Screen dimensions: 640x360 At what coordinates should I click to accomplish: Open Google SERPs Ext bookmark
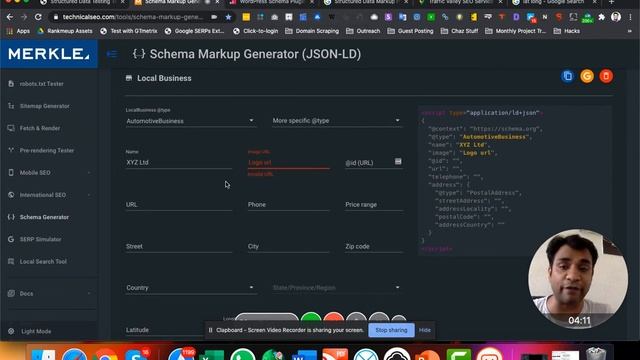[x=195, y=31]
